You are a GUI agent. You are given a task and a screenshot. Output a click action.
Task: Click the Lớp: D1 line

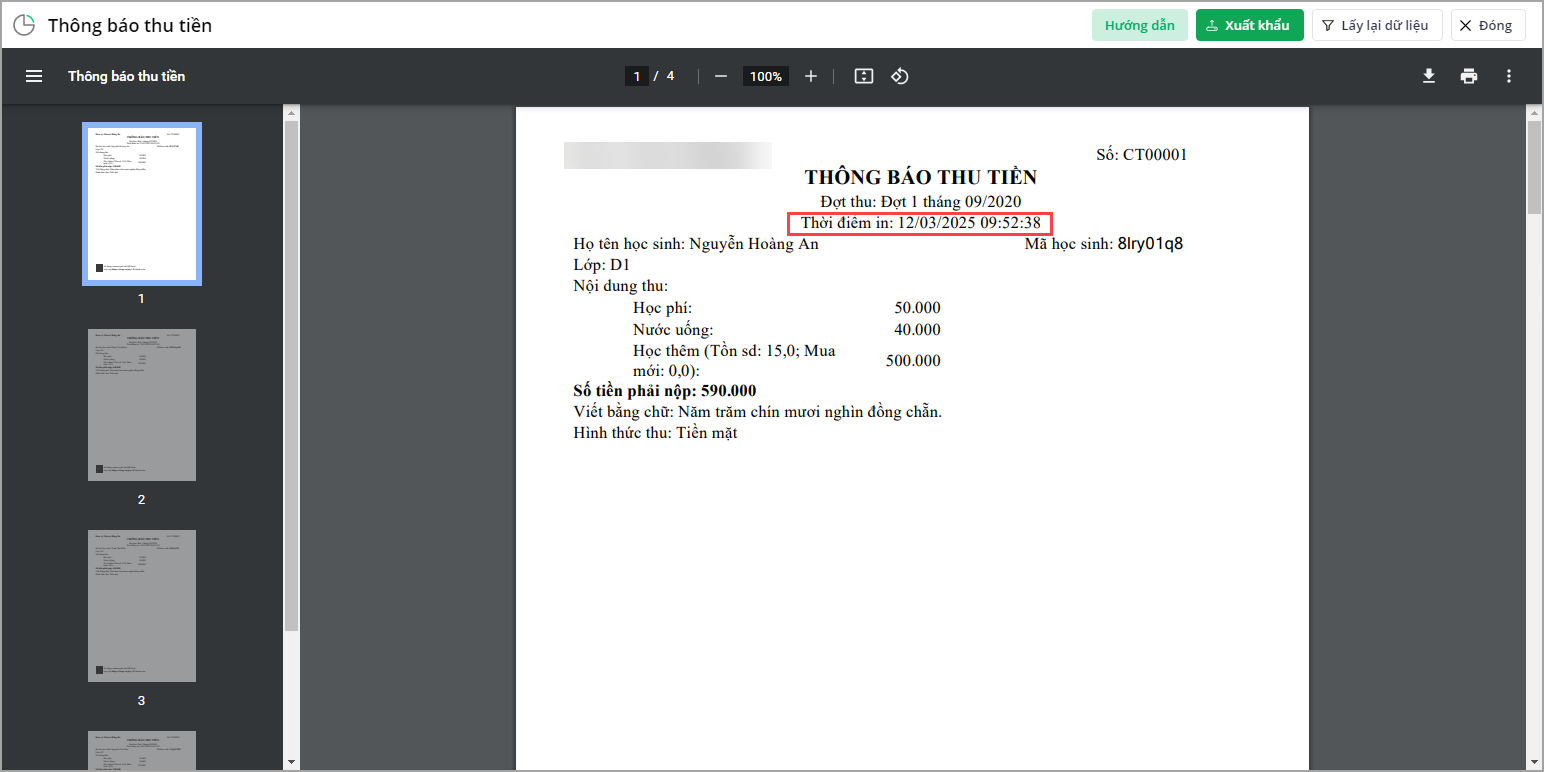point(602,265)
